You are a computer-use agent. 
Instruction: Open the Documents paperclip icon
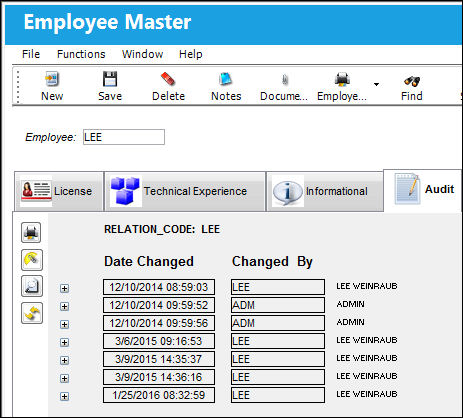coord(285,80)
